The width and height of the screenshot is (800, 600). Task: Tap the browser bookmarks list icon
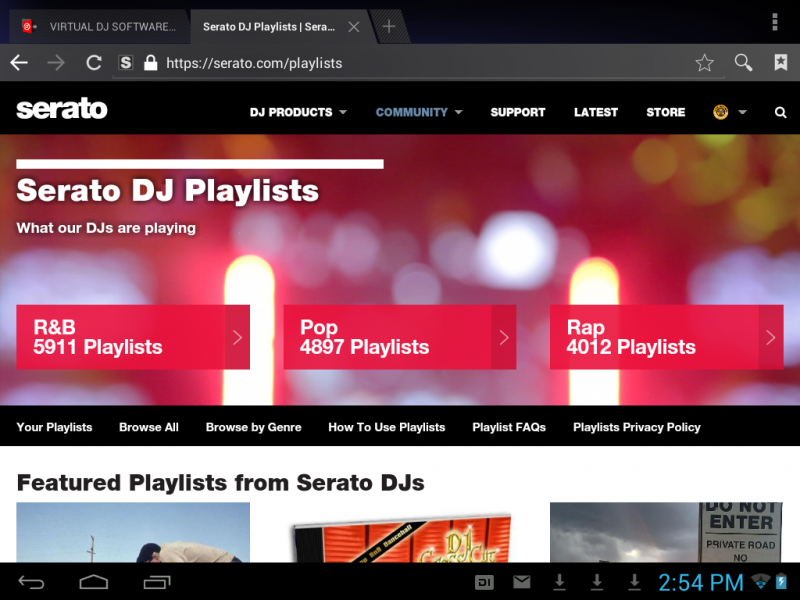(780, 63)
